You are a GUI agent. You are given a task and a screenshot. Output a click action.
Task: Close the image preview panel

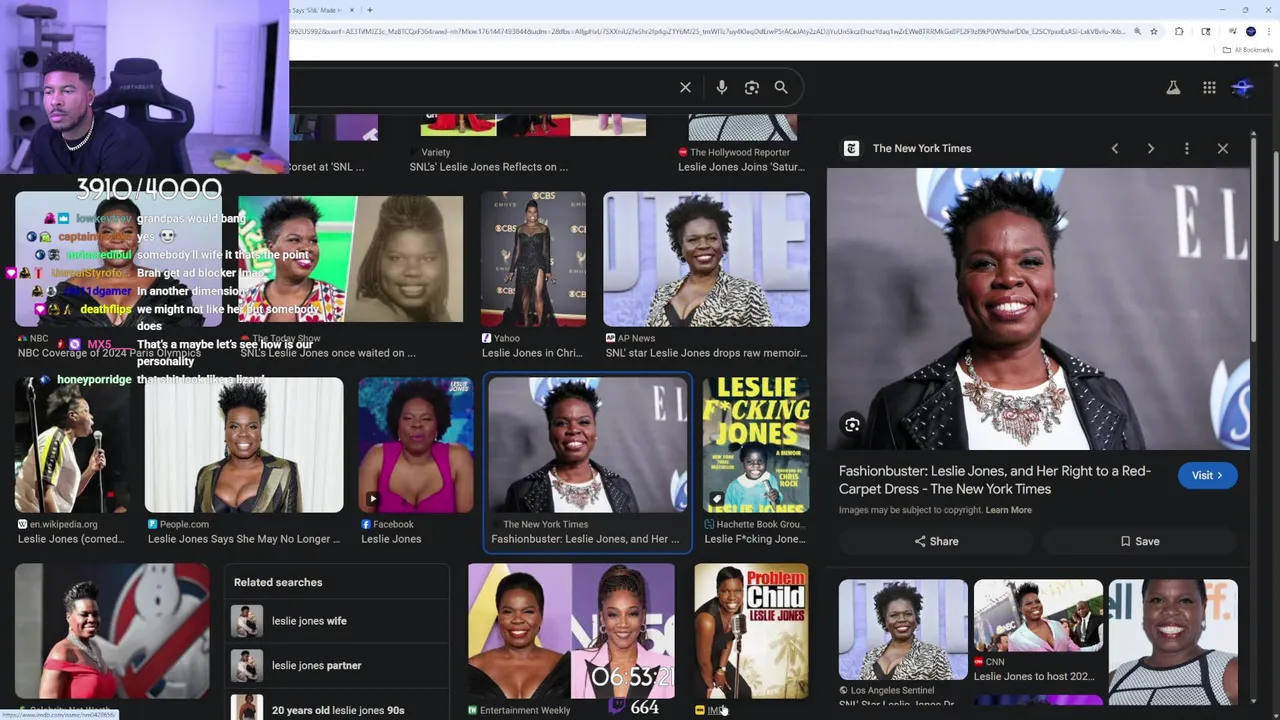tap(1223, 148)
